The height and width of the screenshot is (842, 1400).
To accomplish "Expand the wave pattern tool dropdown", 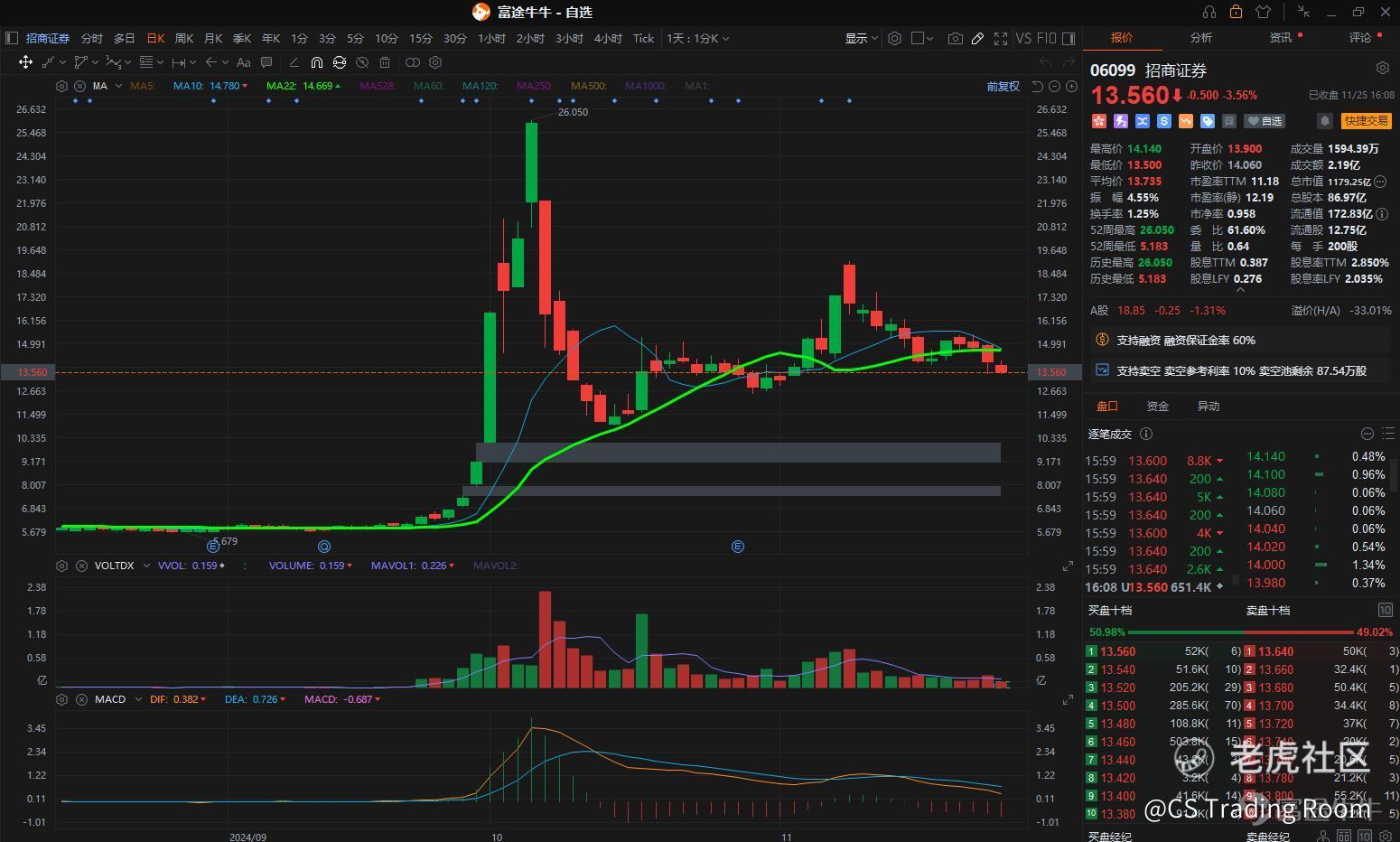I will (x=127, y=62).
